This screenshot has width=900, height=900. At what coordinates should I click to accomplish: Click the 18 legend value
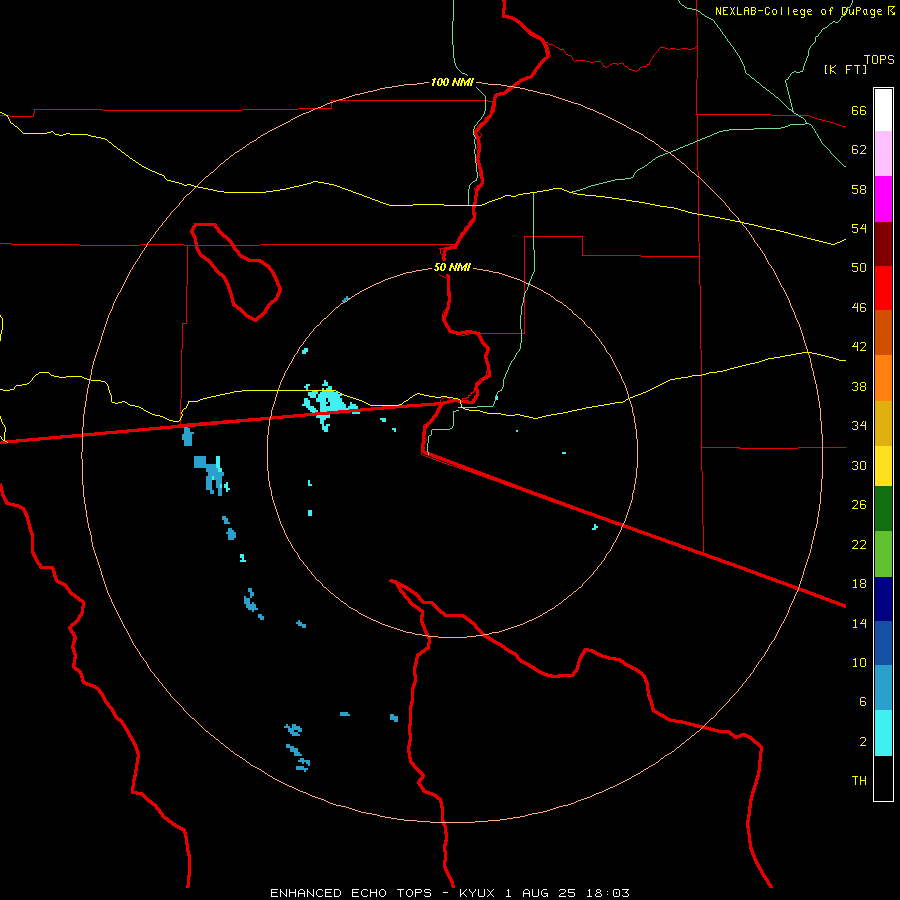pyautogui.click(x=859, y=584)
